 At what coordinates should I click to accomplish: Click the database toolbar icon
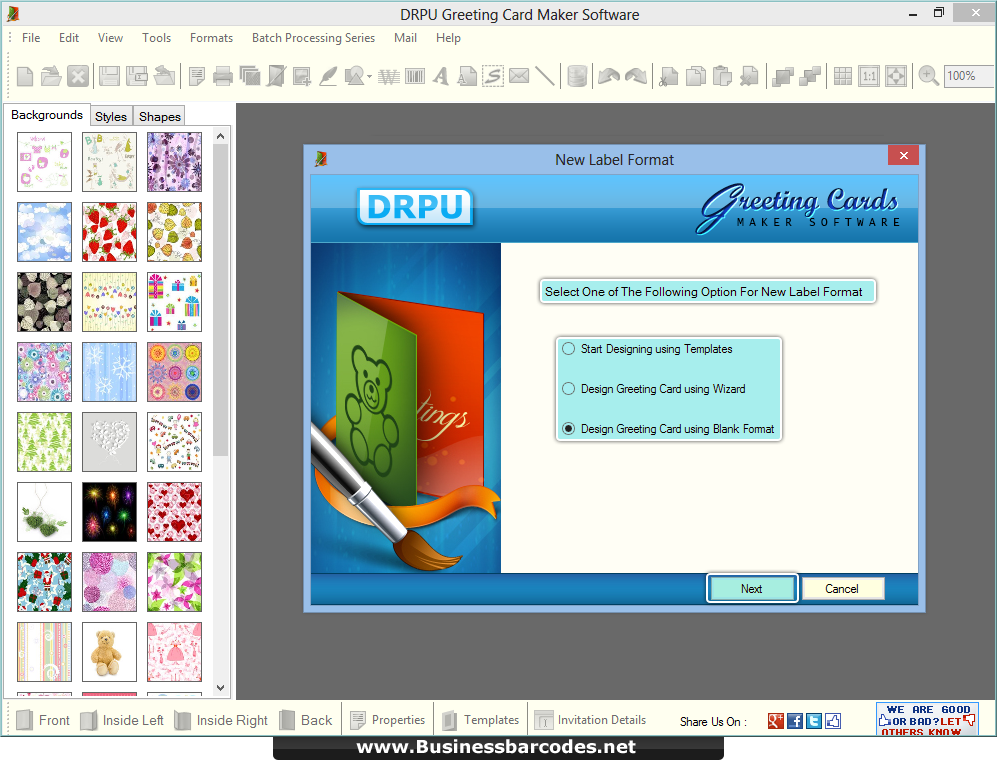point(577,76)
